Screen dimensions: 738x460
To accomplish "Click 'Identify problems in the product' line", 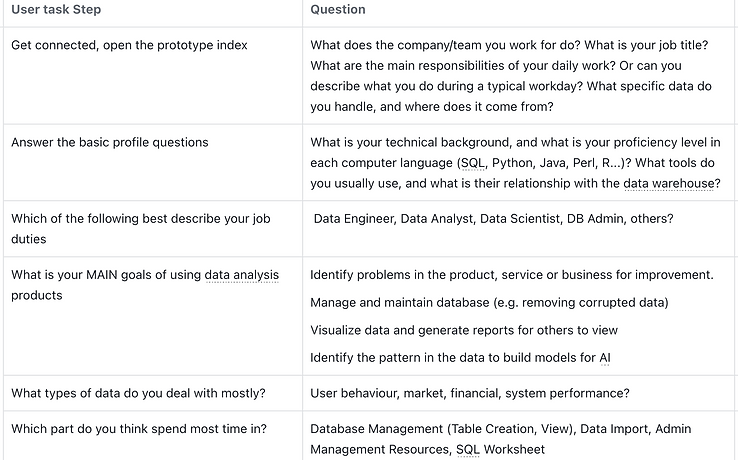I will point(512,275).
